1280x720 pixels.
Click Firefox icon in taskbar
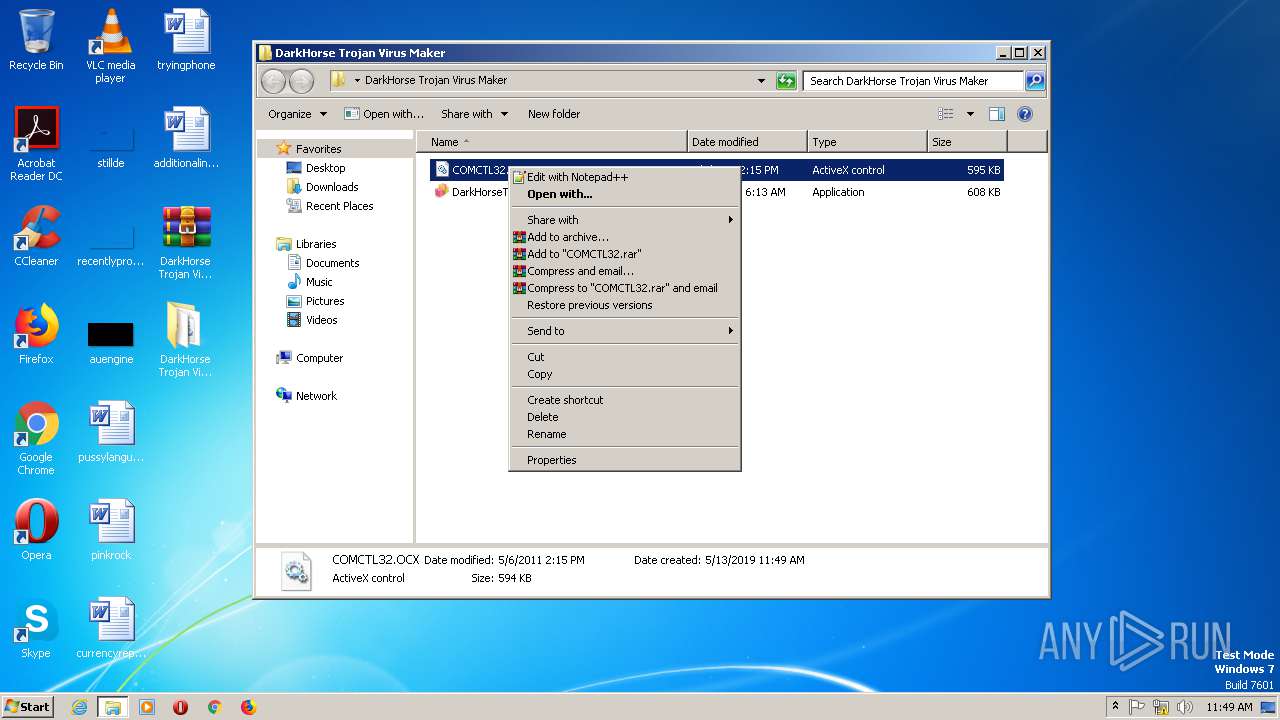(x=248, y=707)
